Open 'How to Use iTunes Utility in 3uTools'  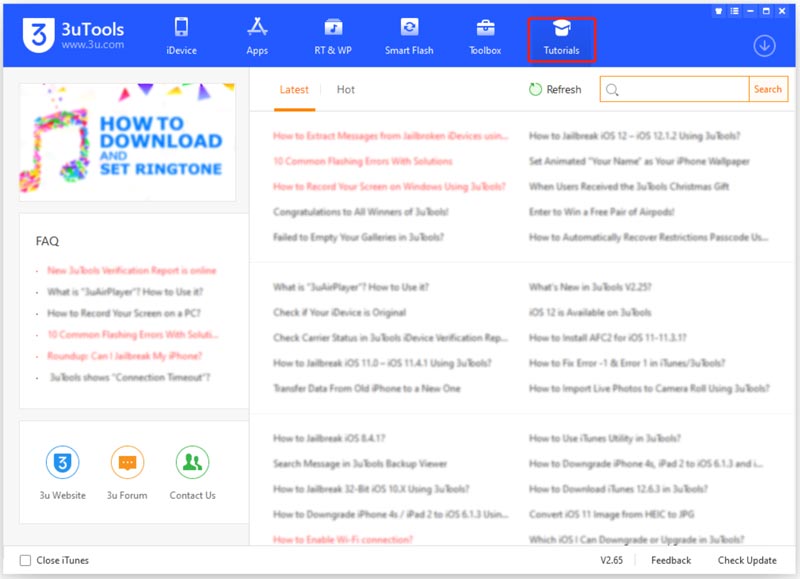(605, 438)
